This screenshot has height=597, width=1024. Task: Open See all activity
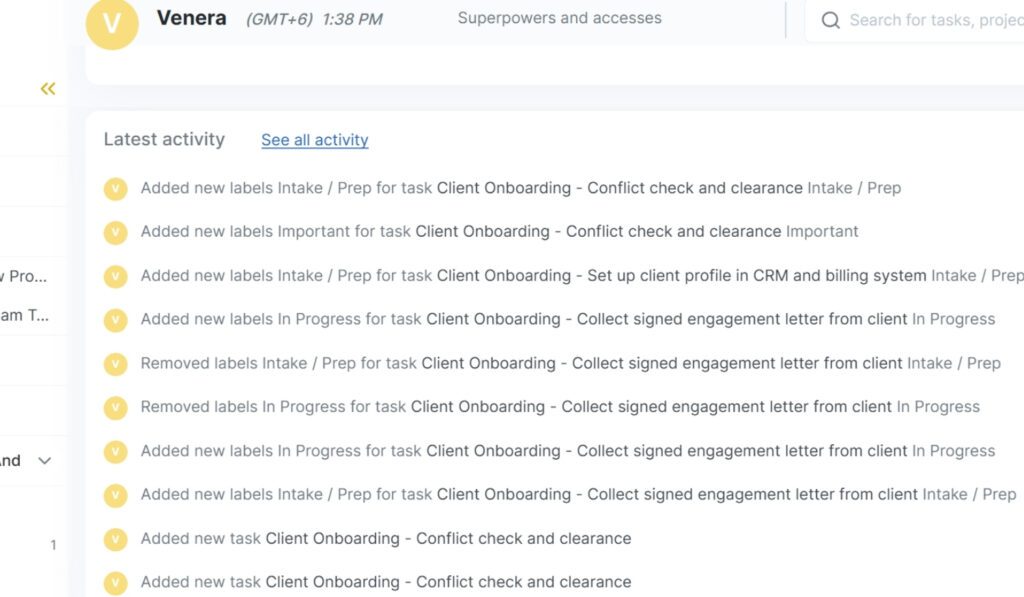[x=314, y=140]
